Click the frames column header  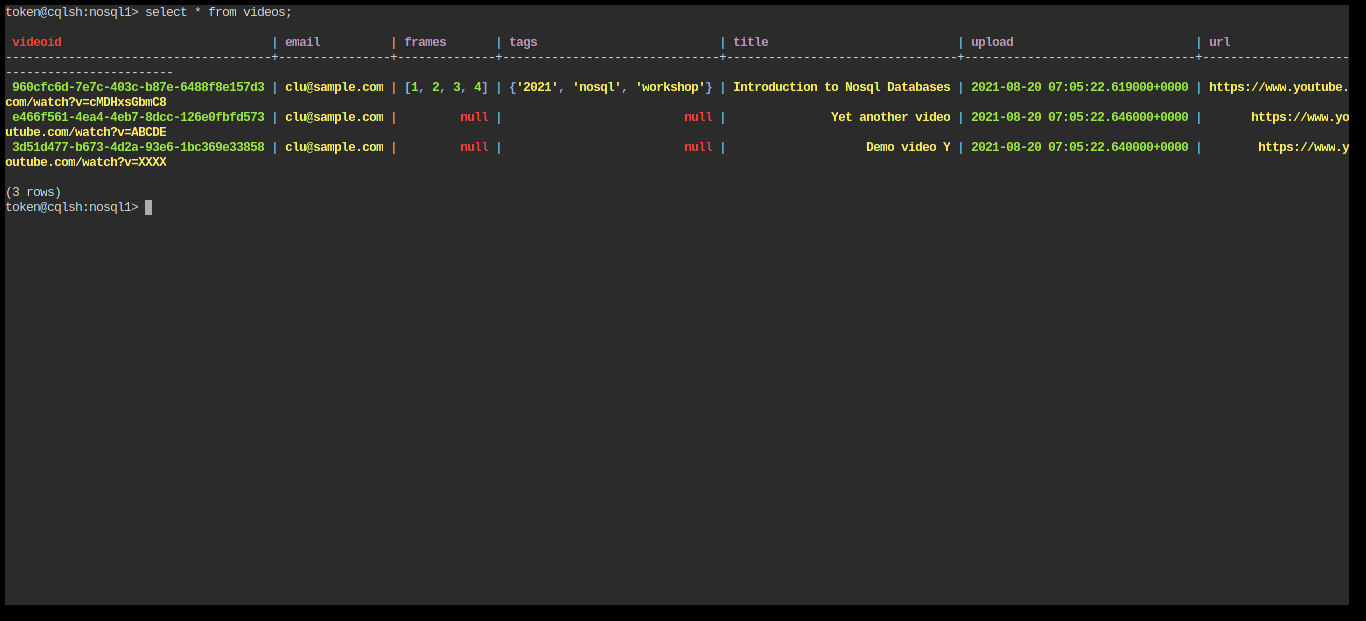click(424, 41)
